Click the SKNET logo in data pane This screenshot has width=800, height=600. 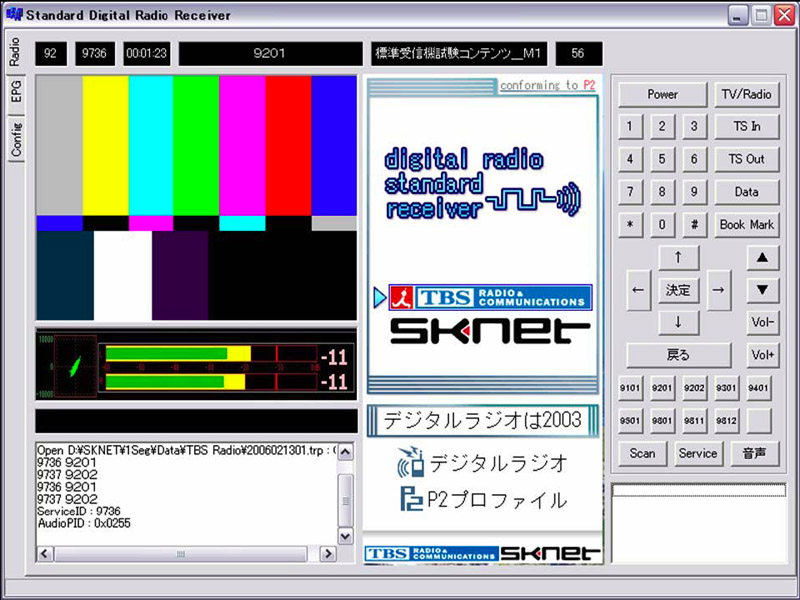tap(490, 331)
